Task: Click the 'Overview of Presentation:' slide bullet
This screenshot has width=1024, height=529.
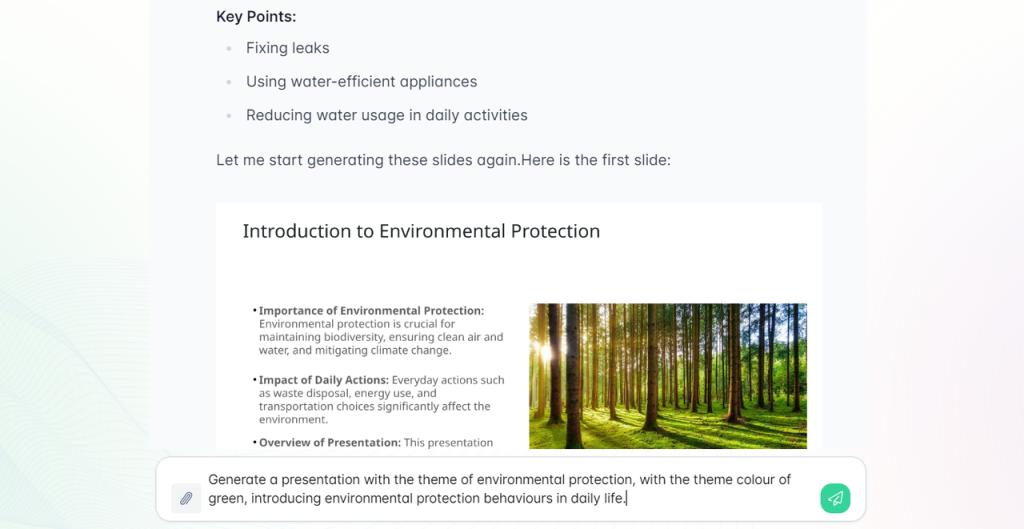Action: (x=329, y=442)
